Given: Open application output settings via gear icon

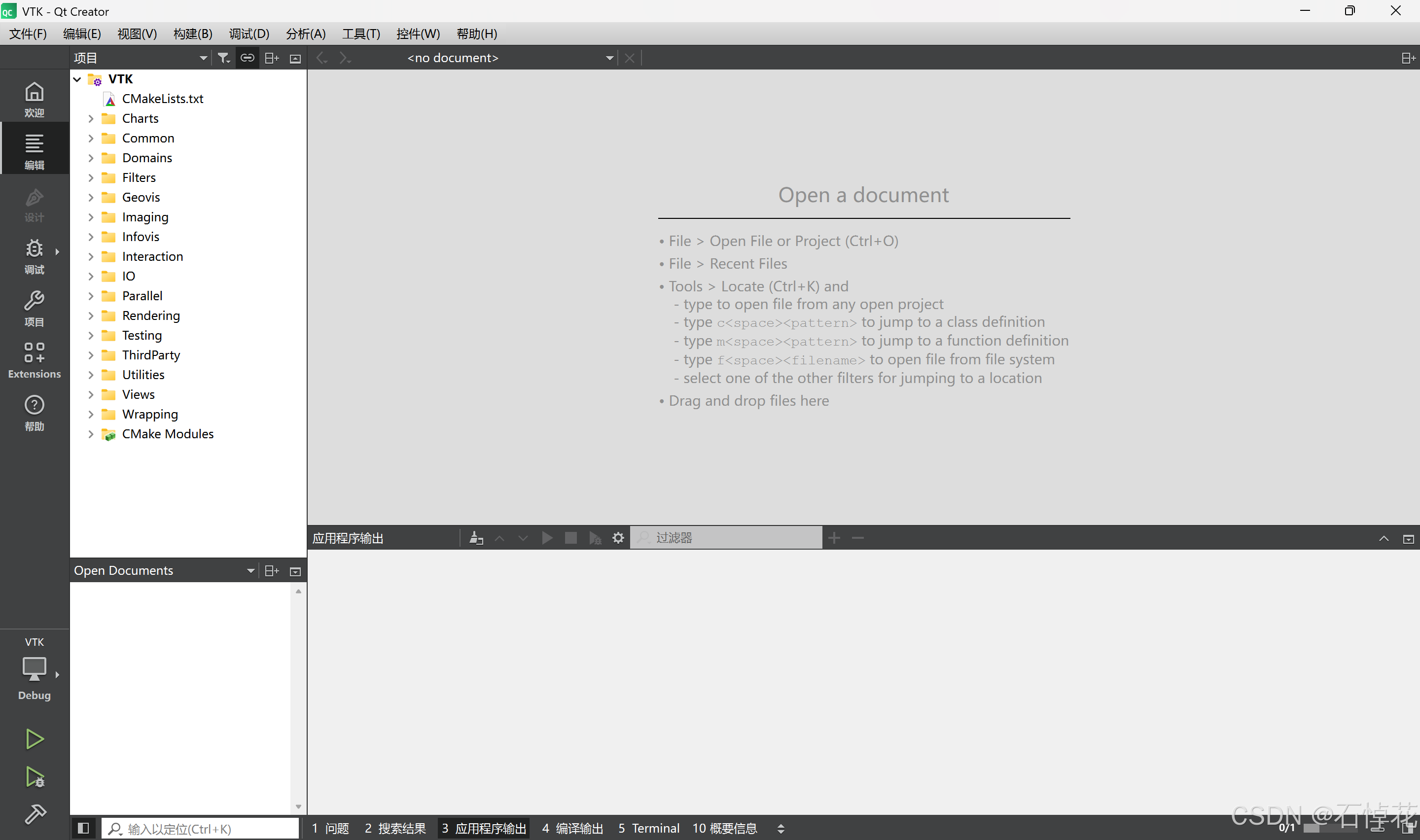Looking at the screenshot, I should [x=618, y=537].
